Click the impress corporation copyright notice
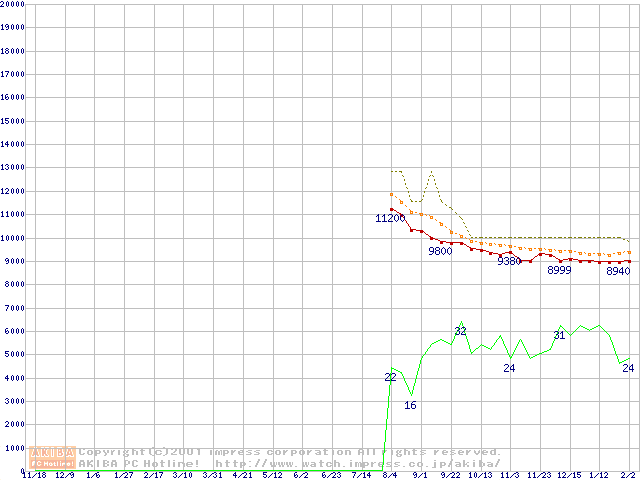Viewport: 640px width, 480px height. (x=290, y=452)
